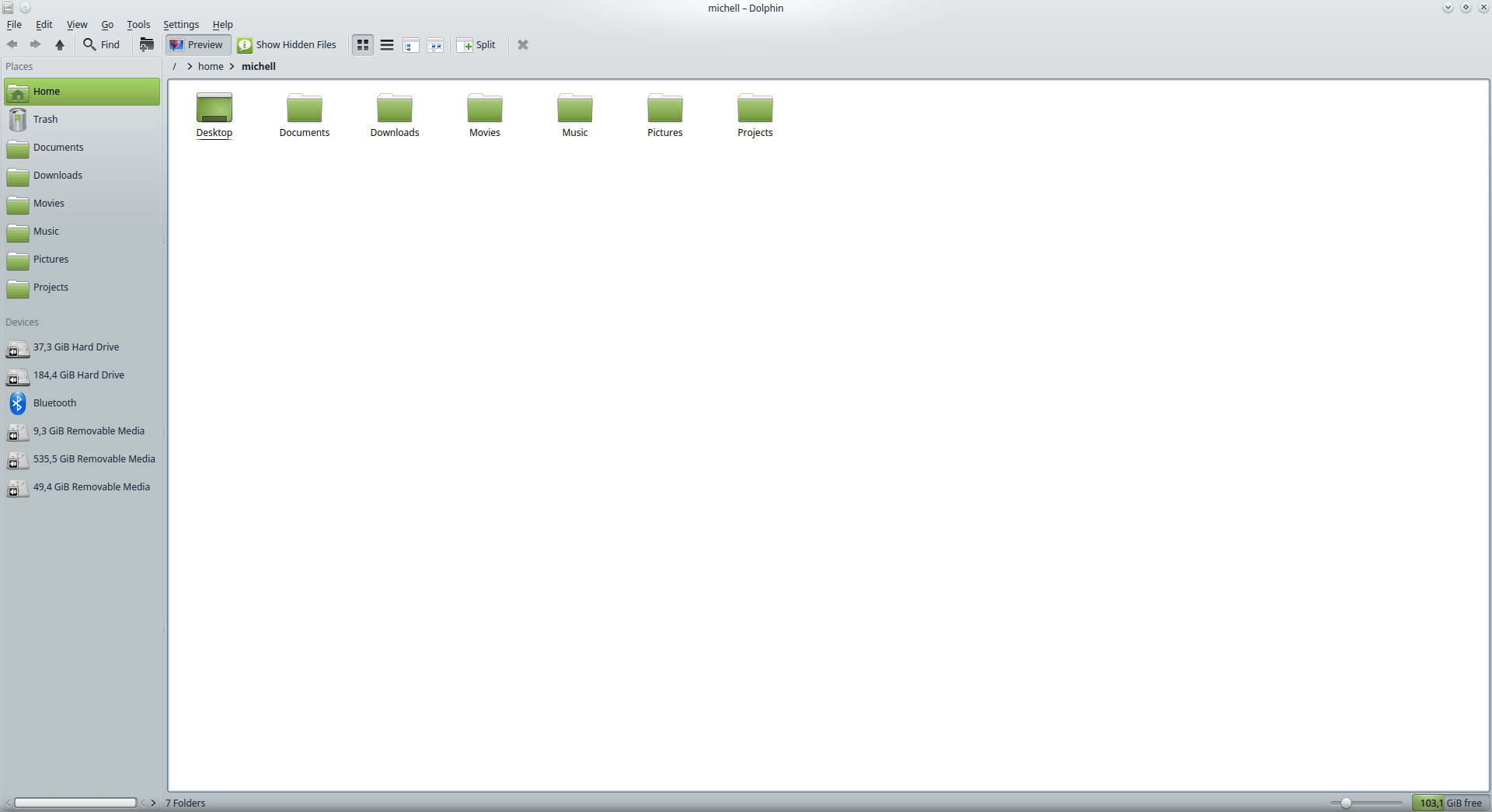This screenshot has width=1492, height=812.
Task: Open Documents in Places sidebar
Action: tap(82, 148)
